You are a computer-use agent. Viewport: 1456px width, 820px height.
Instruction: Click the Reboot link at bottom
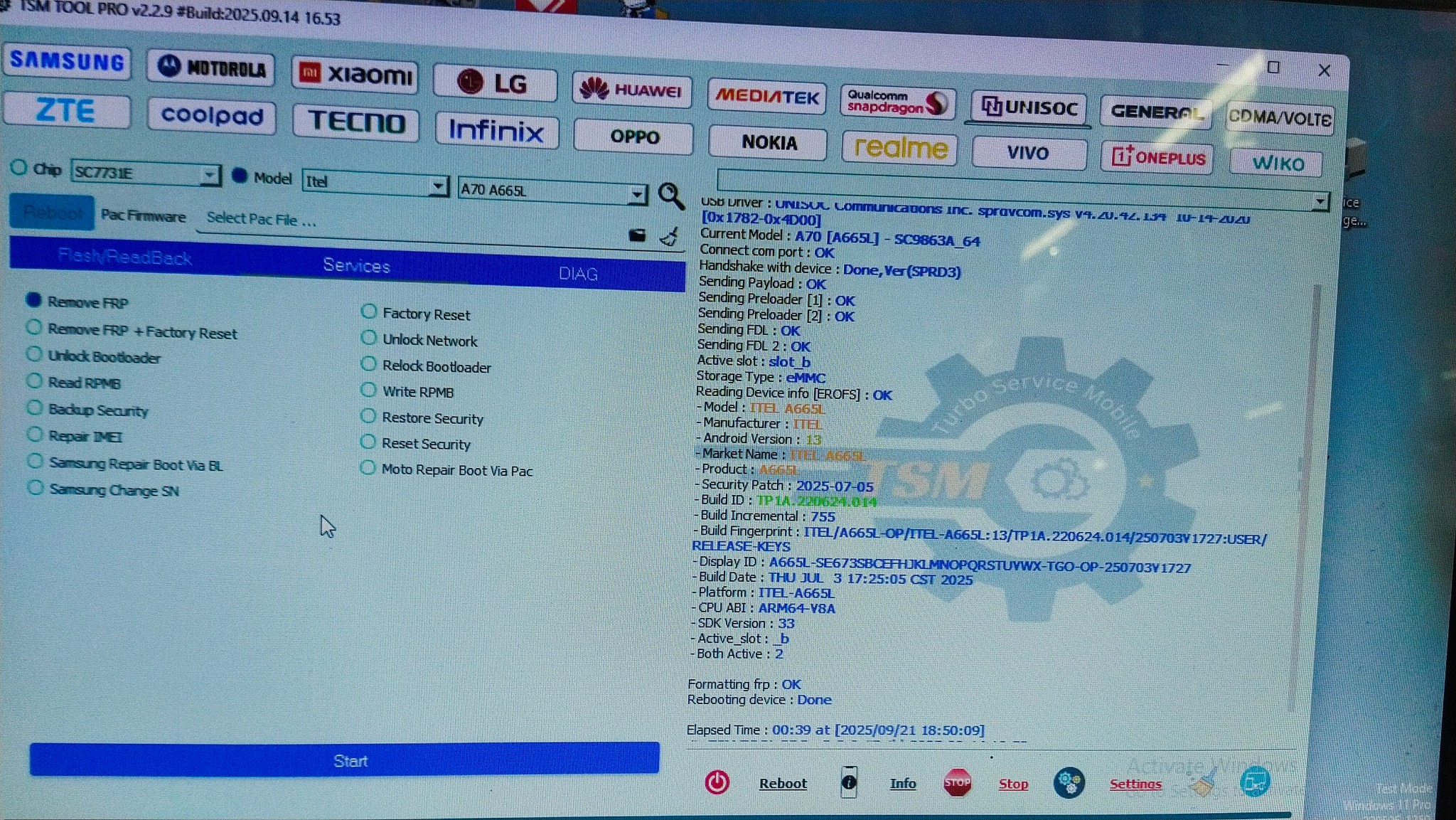point(783,783)
